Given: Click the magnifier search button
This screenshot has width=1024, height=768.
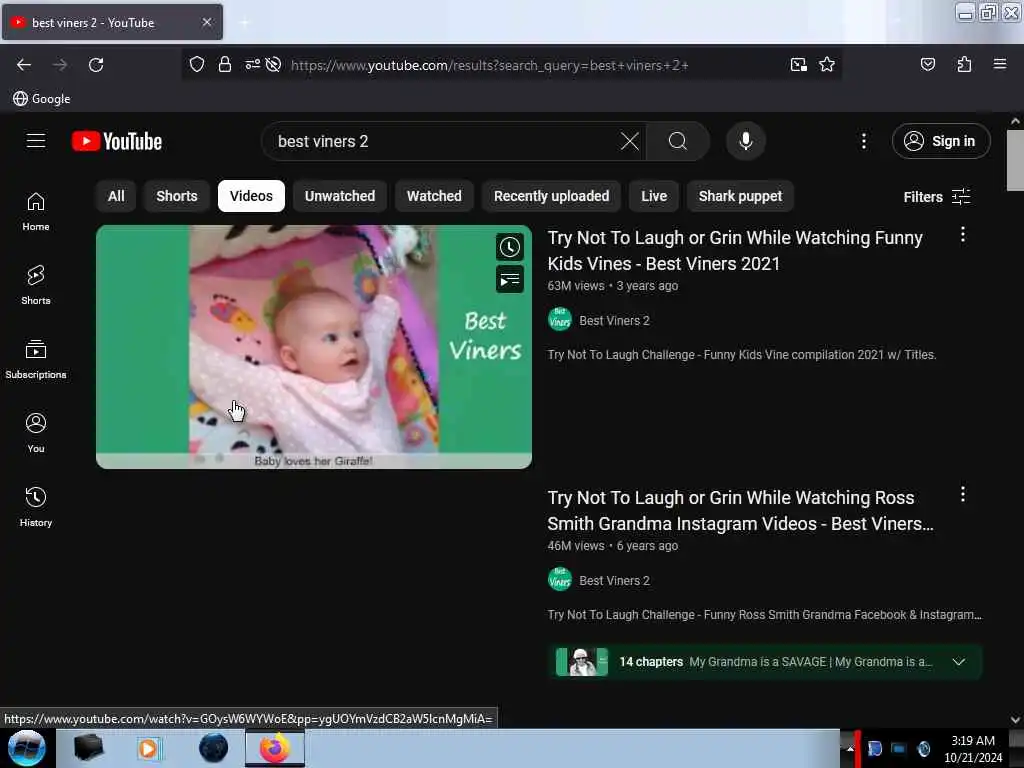Looking at the screenshot, I should [678, 141].
